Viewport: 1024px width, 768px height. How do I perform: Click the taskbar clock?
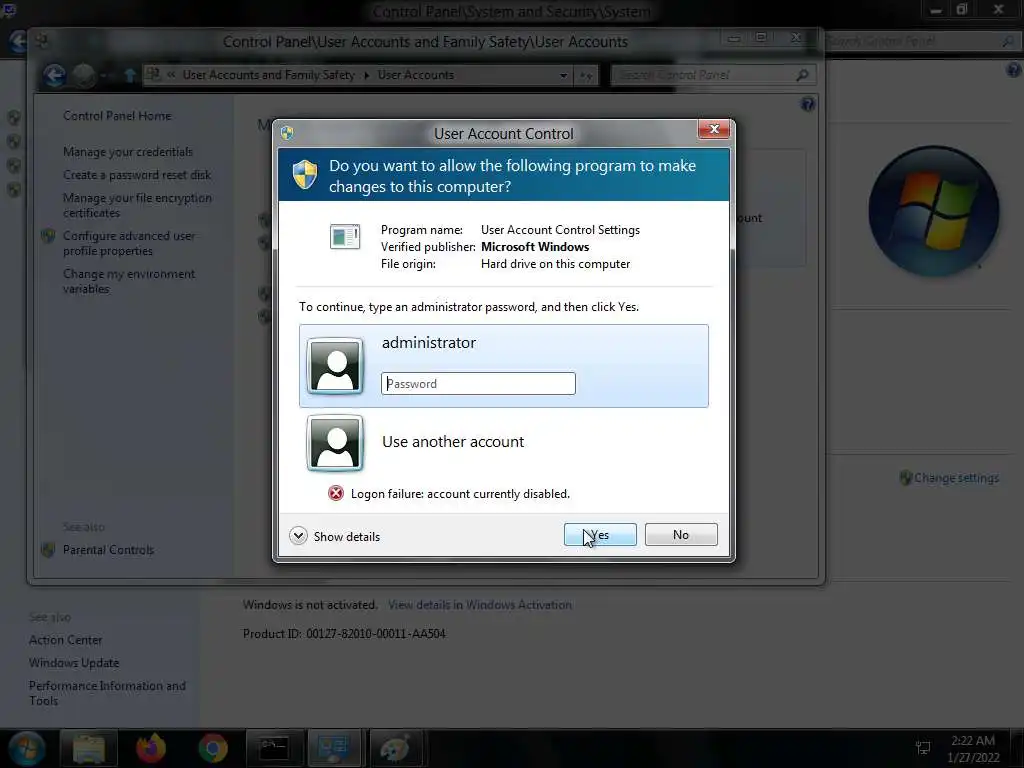(973, 748)
